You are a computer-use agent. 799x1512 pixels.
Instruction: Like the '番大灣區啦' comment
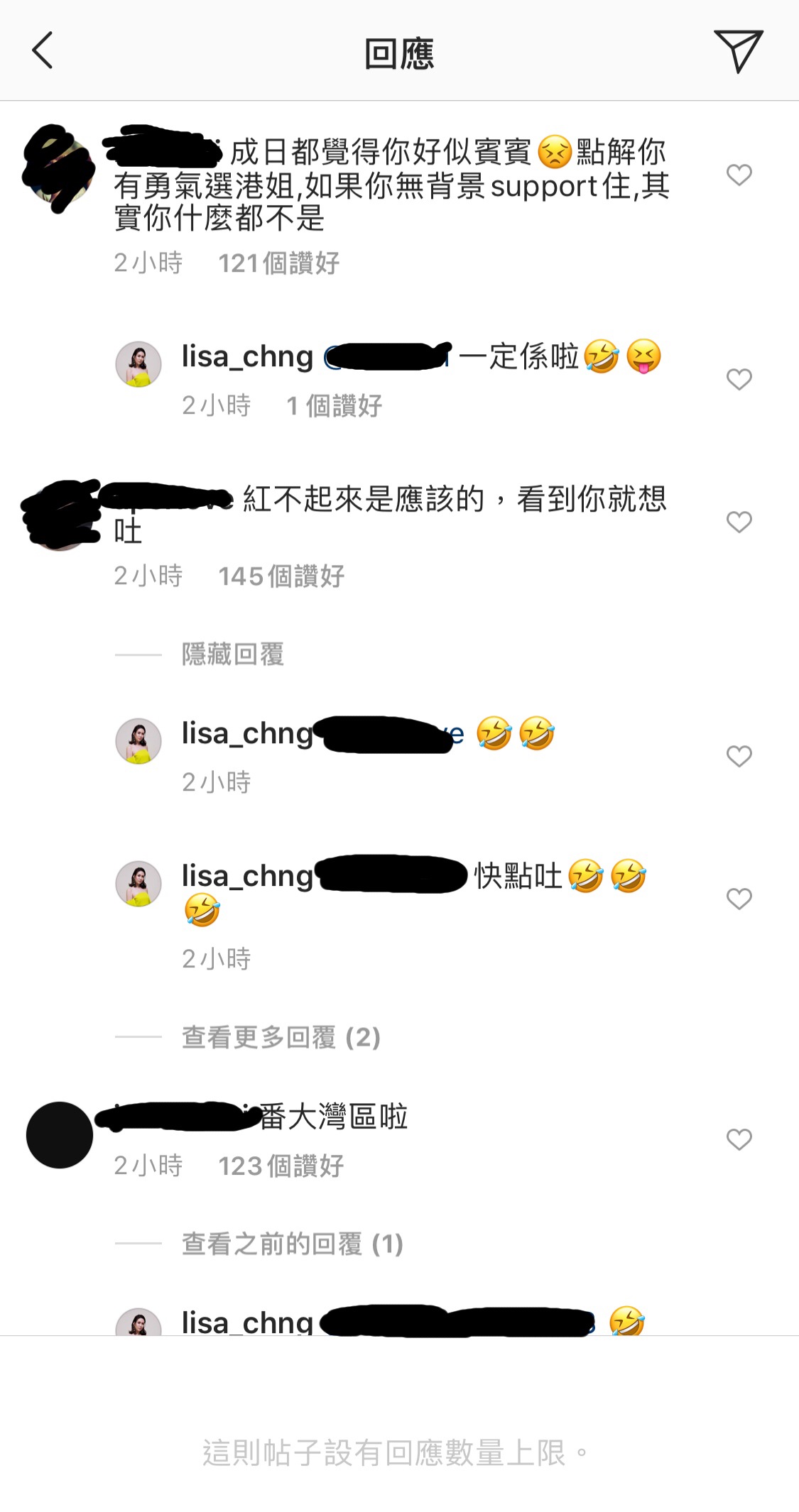[739, 1139]
